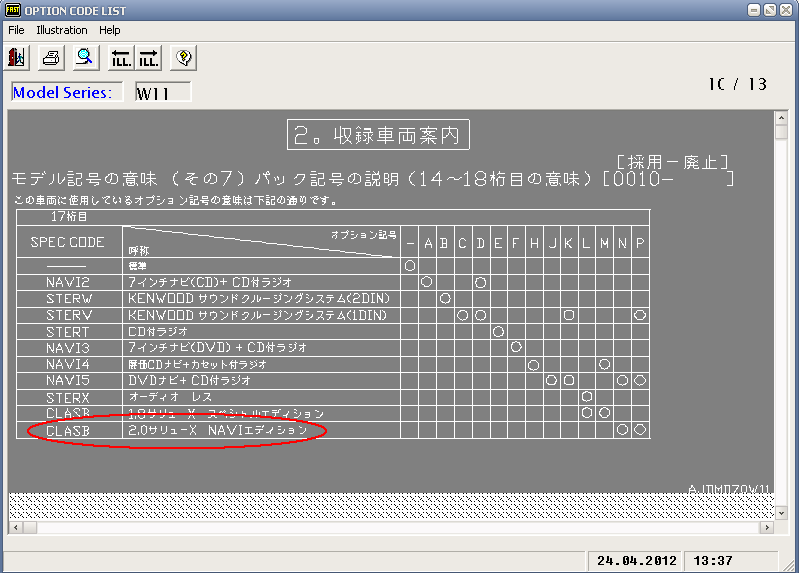Click the KENWOOD 2DIN STERW row description
Image resolution: width=799 pixels, height=573 pixels.
pos(258,299)
